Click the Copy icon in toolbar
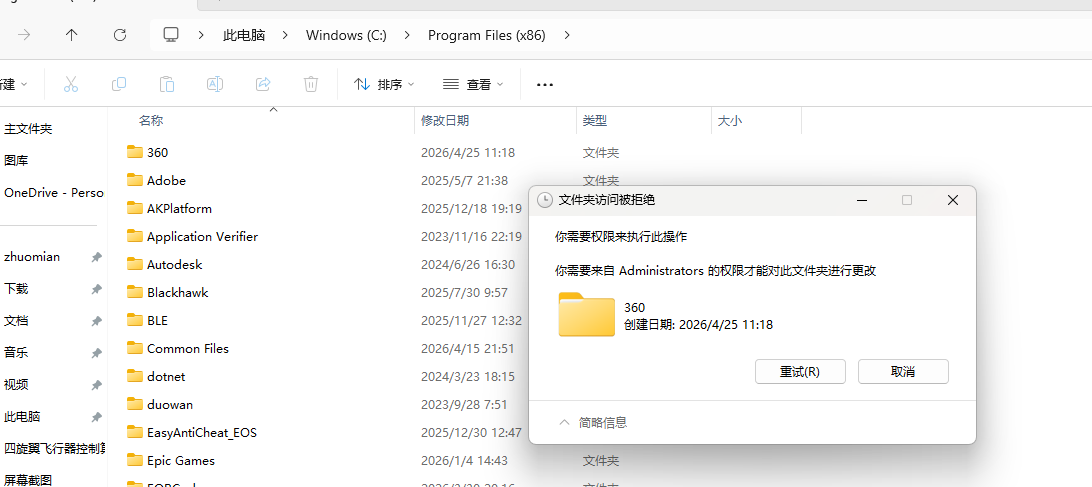 pos(119,84)
